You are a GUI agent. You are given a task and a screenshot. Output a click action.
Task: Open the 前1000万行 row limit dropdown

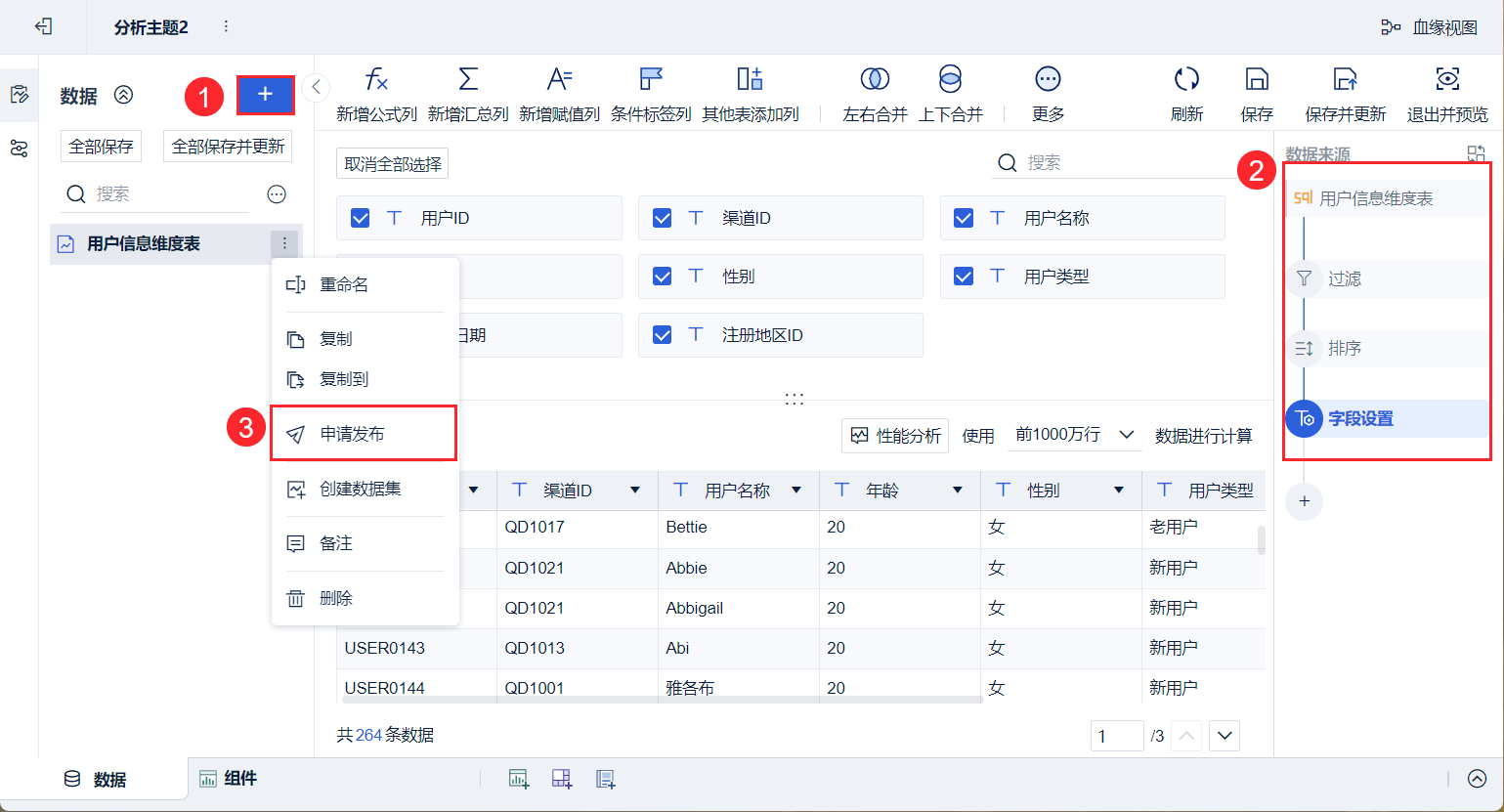(x=1074, y=435)
